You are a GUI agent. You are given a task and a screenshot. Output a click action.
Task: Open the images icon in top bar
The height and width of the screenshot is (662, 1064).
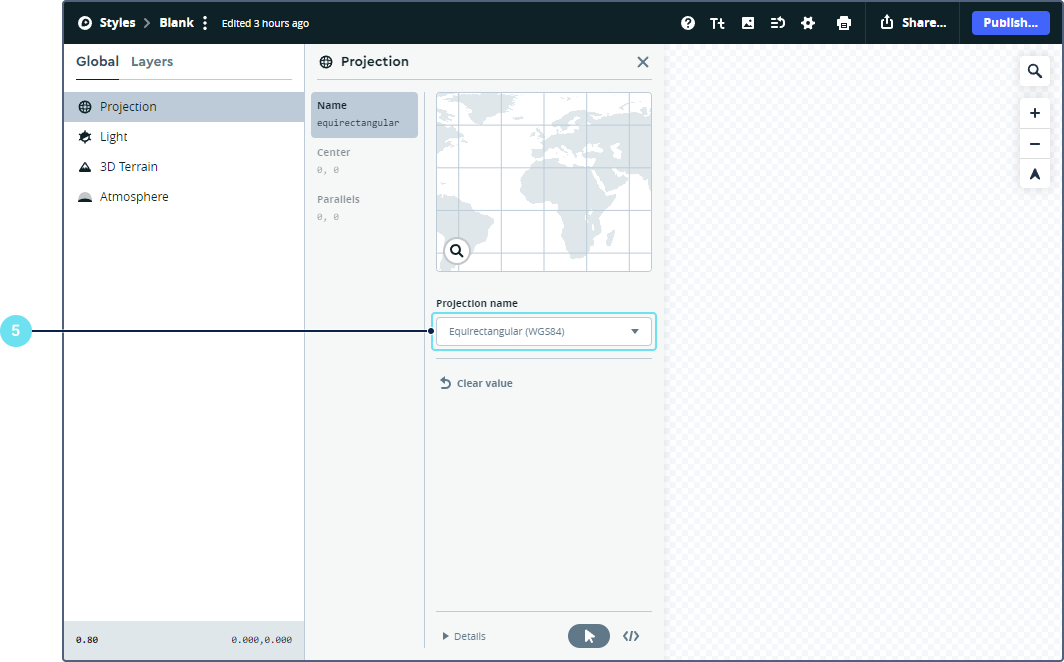click(748, 23)
